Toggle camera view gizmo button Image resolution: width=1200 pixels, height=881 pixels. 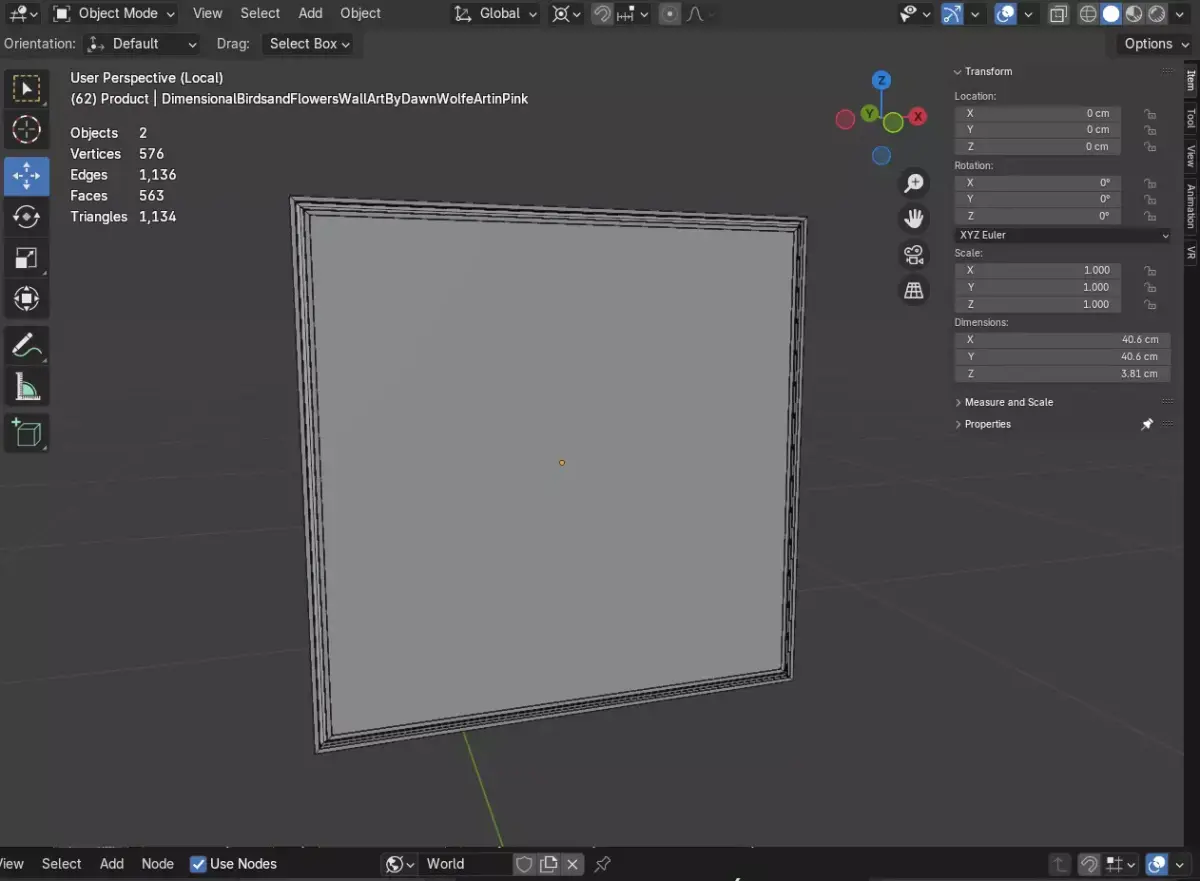914,254
